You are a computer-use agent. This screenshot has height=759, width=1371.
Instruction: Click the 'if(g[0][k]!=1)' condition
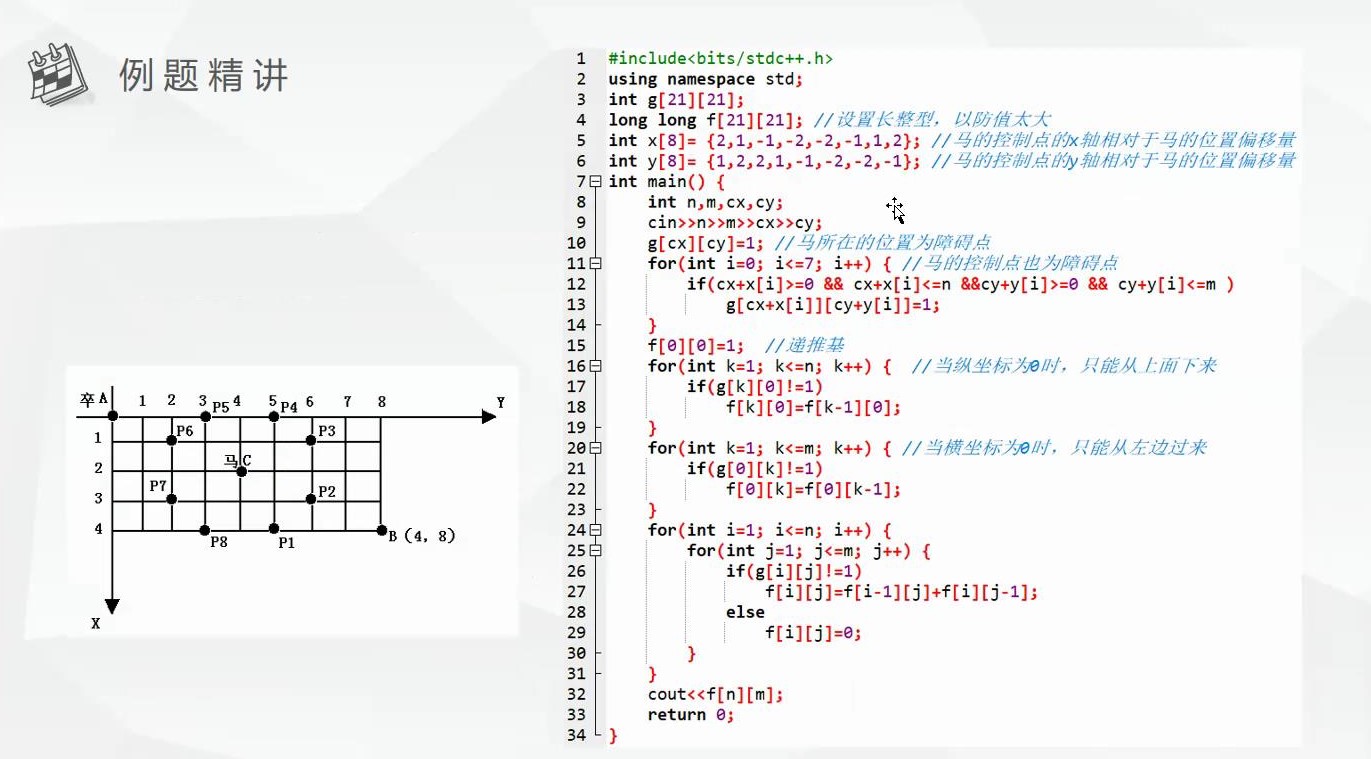coord(755,469)
